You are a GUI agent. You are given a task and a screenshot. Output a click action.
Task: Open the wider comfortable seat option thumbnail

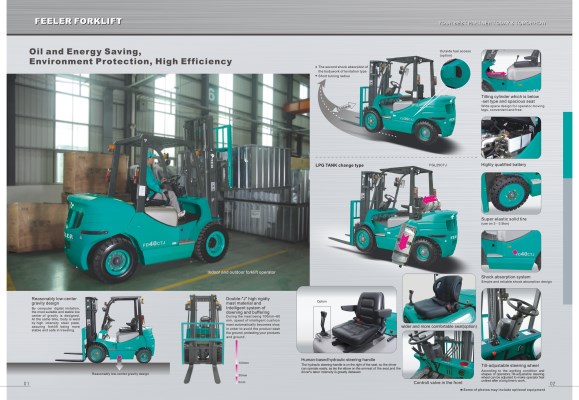439,298
